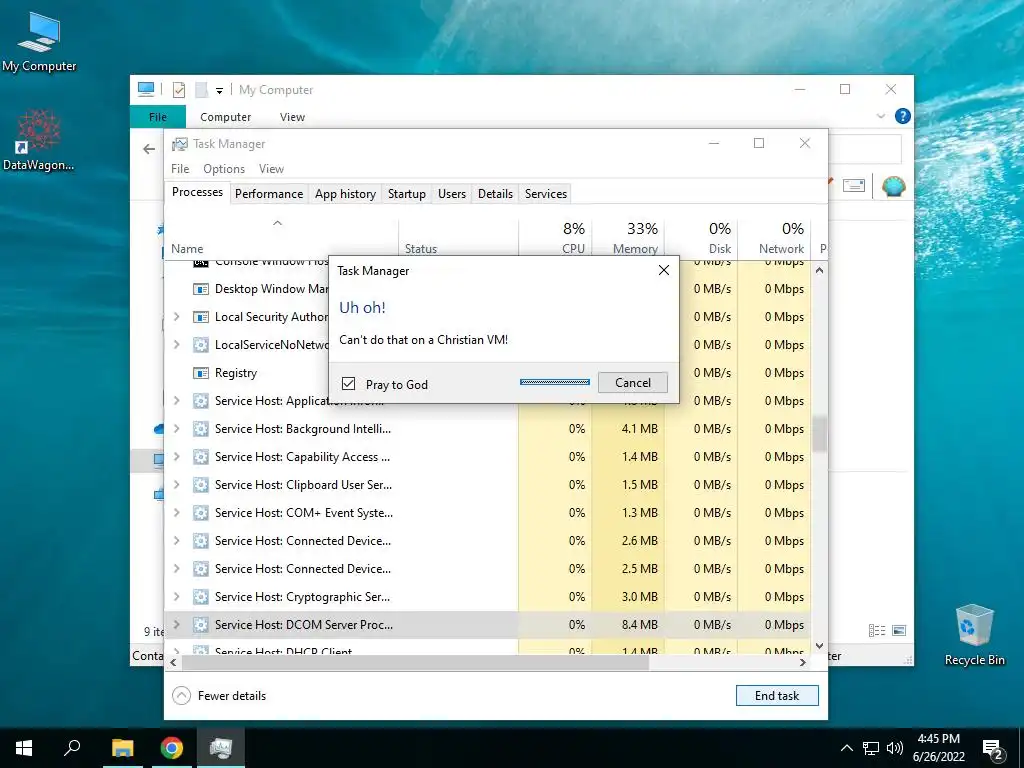This screenshot has width=1024, height=768.
Task: Click gear icon for Cryptographic Ser
Action: tap(200, 597)
